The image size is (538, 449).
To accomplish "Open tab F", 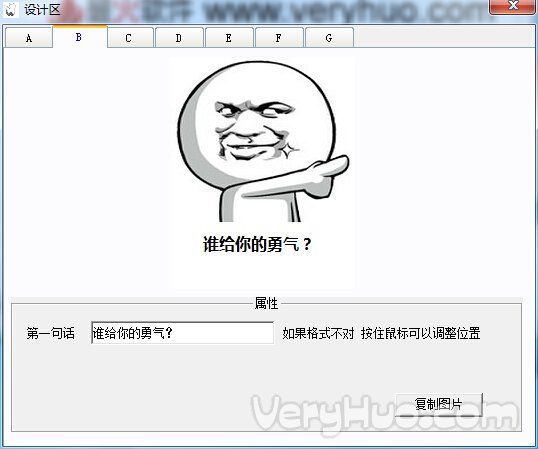I will (279, 38).
